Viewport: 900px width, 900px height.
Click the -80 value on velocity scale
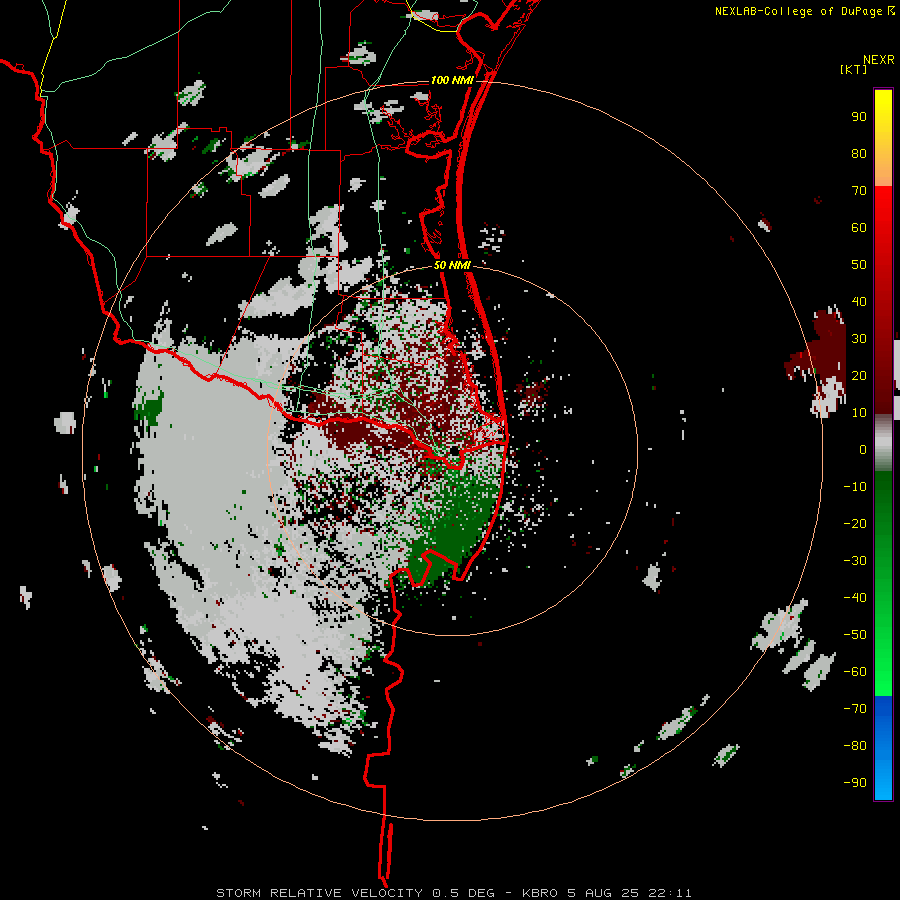point(855,746)
